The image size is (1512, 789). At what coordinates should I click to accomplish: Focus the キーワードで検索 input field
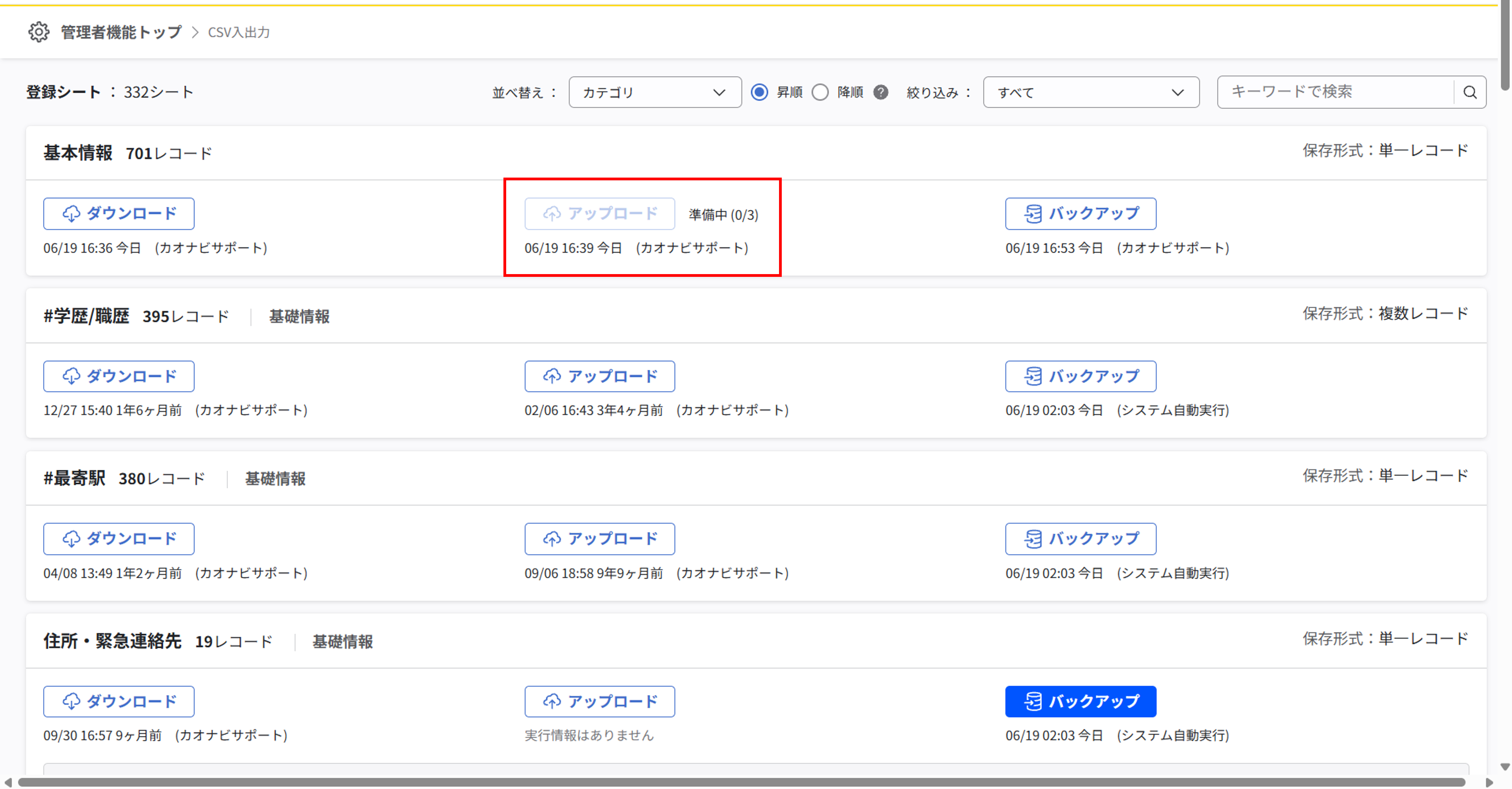click(x=1335, y=91)
